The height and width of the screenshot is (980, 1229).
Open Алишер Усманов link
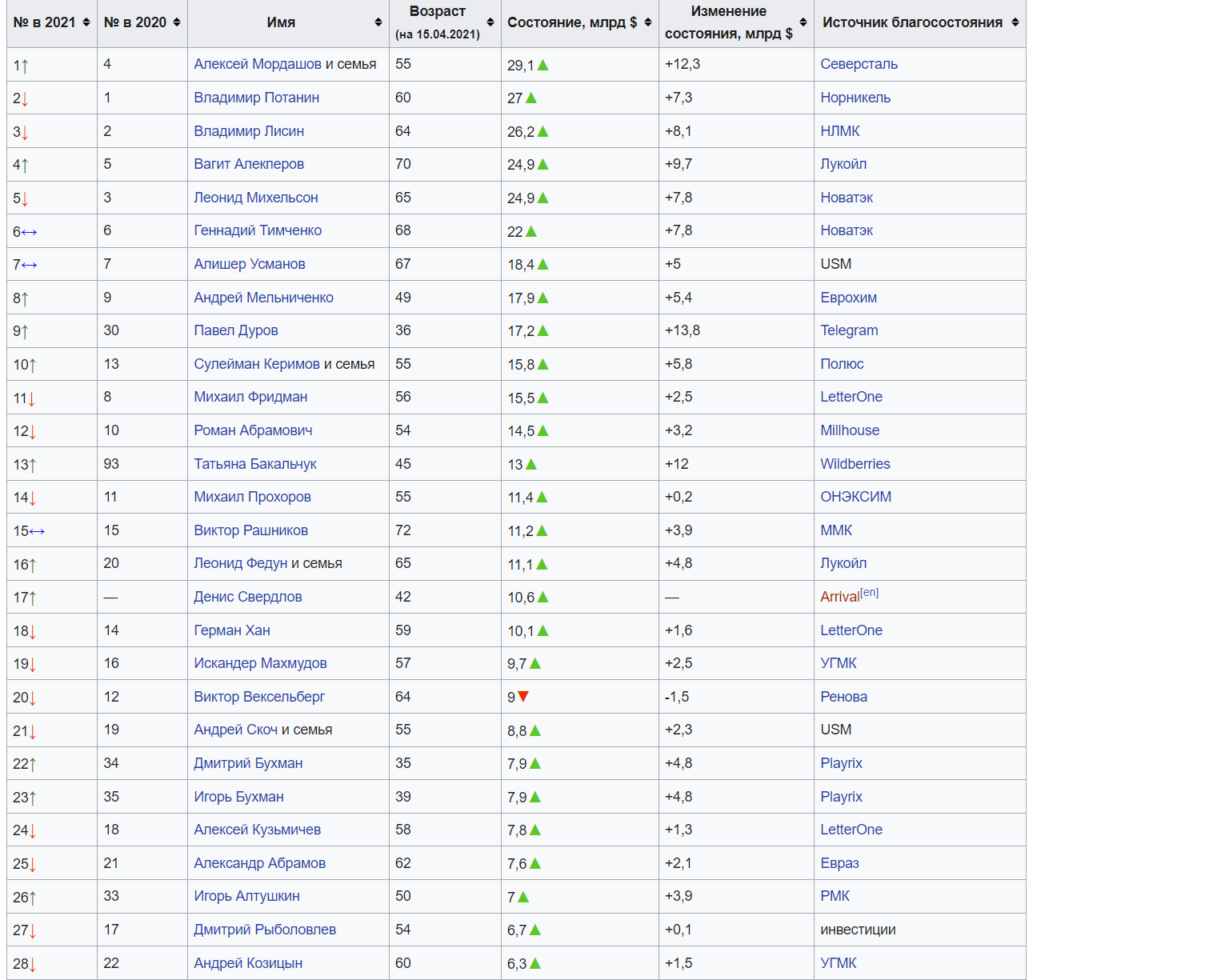click(x=250, y=264)
